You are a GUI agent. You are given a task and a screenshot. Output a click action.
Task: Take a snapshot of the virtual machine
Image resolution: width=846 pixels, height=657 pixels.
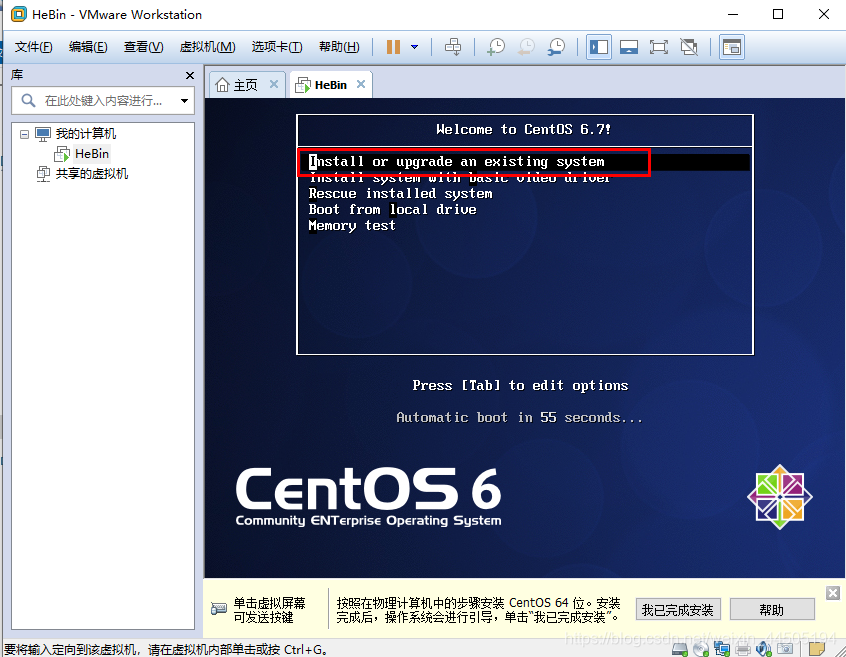click(x=496, y=47)
